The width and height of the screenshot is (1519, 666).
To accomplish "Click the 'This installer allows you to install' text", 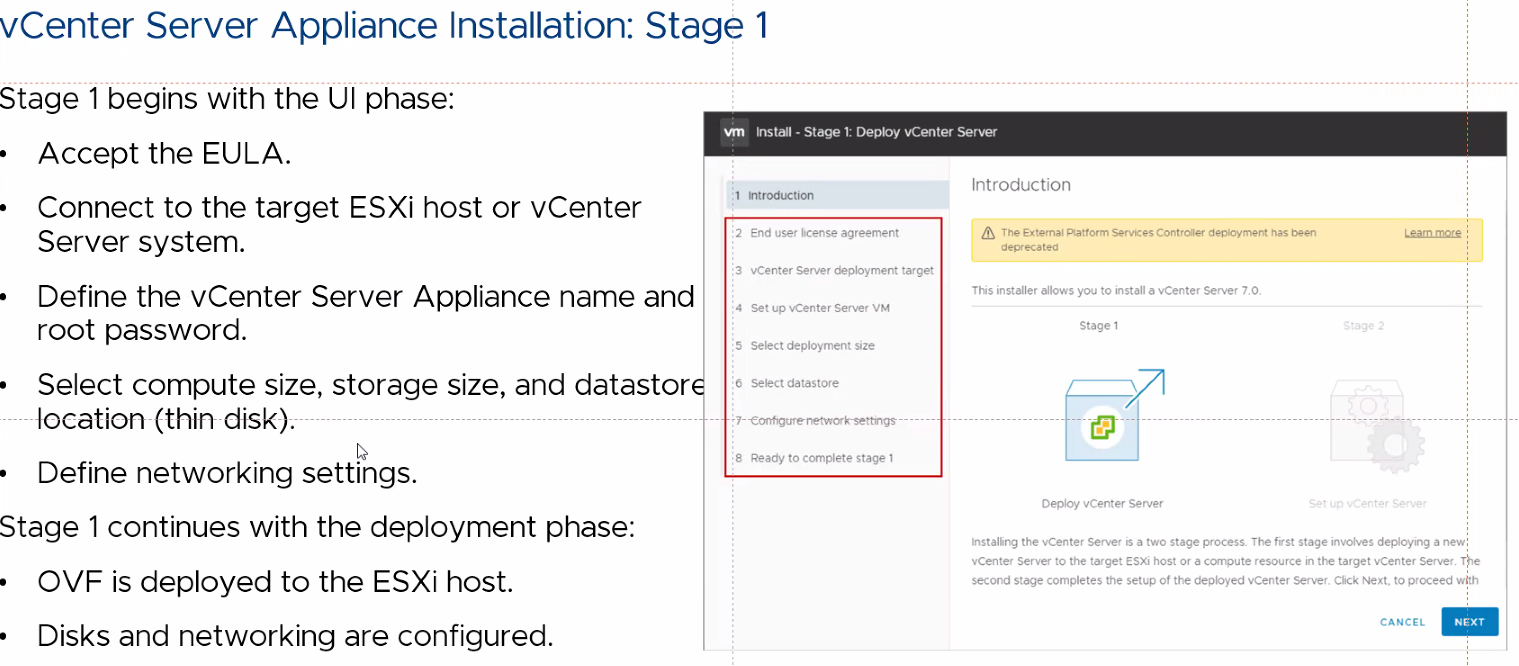I will pos(1116,291).
